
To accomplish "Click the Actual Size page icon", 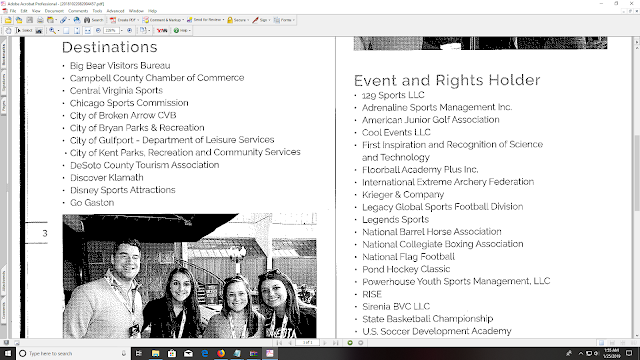I will 67,31.
